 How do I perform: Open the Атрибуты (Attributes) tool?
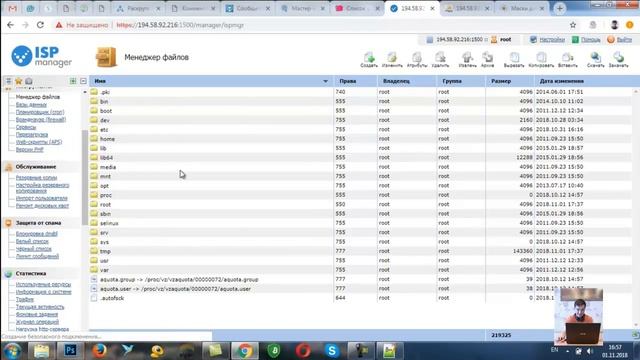pyautogui.click(x=417, y=60)
